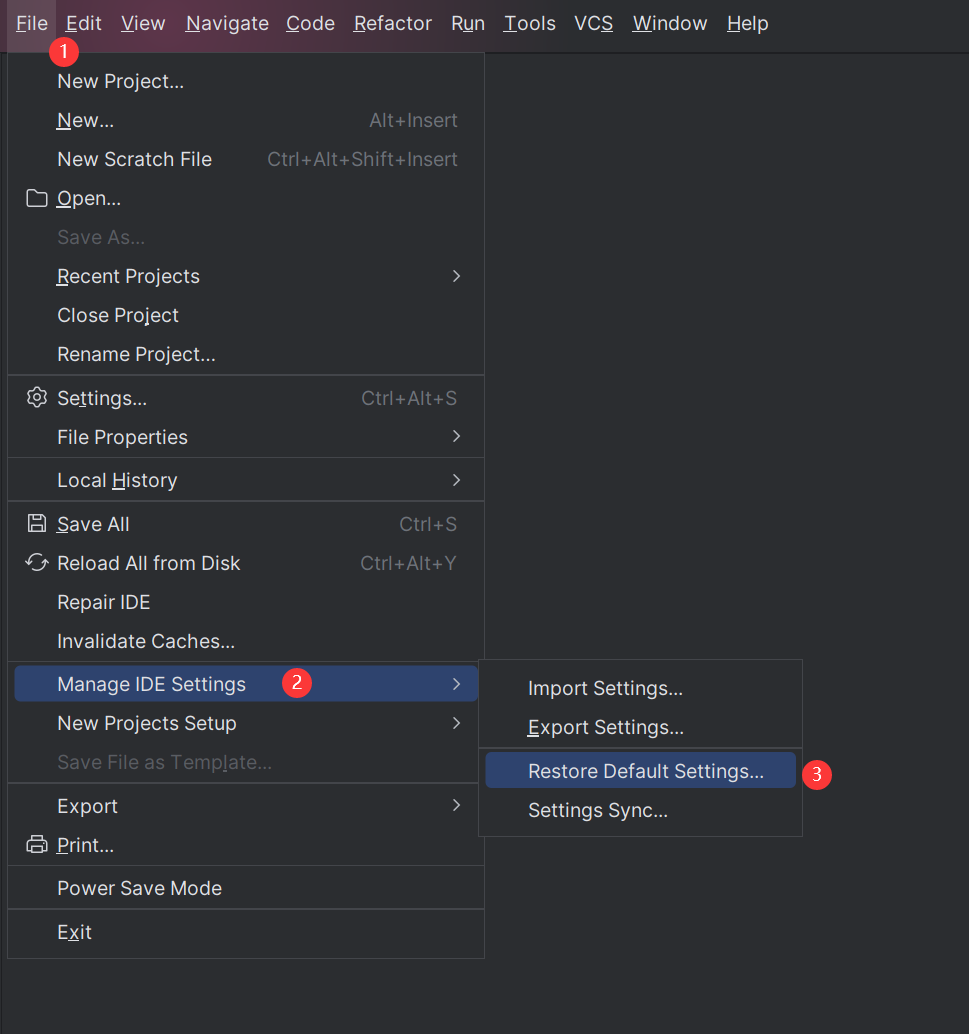969x1034 pixels.
Task: Select Import Settings from the submenu
Action: (605, 688)
